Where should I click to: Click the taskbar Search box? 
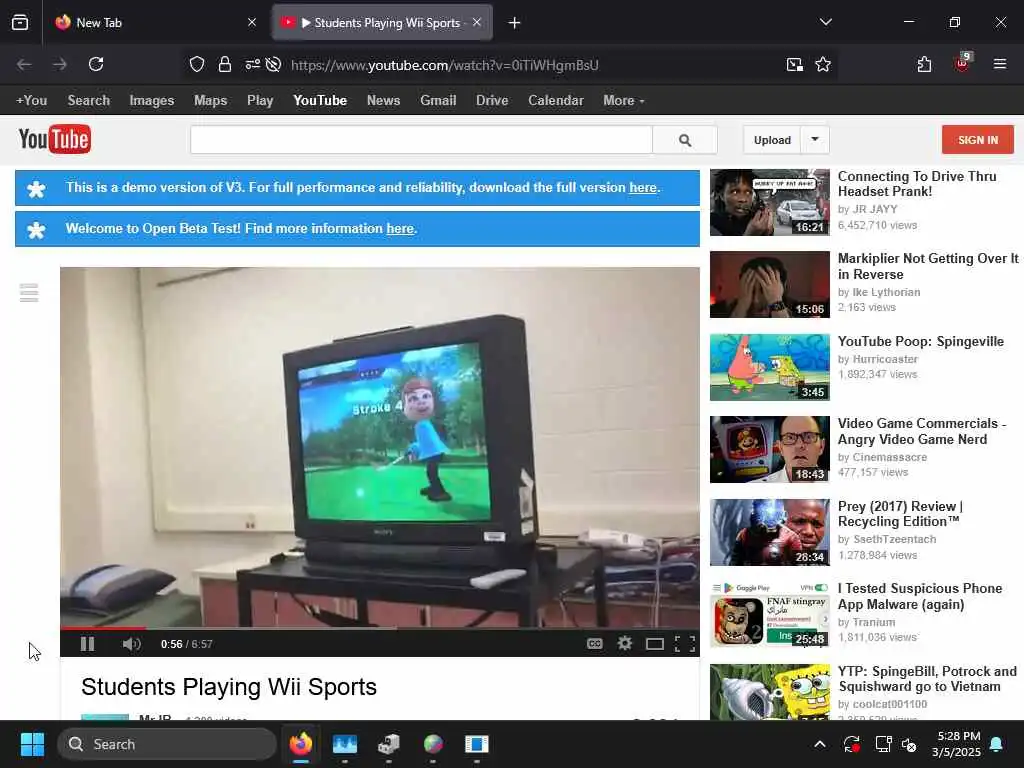pos(167,744)
